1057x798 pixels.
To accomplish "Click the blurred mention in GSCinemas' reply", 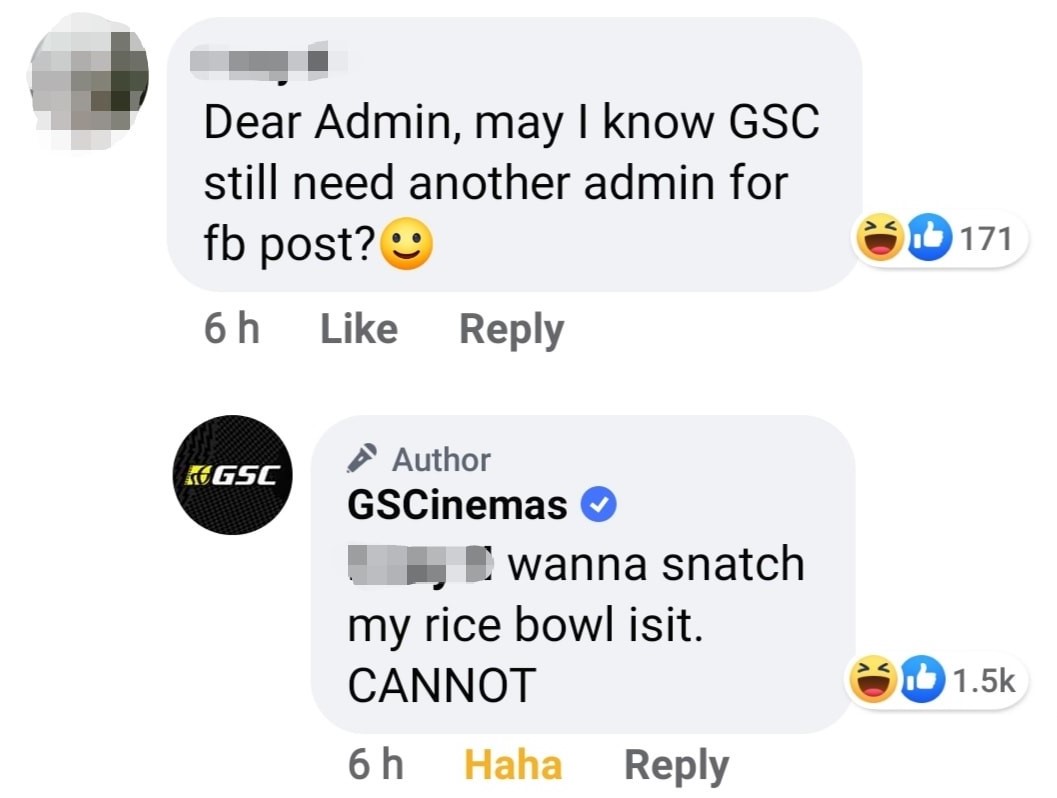I will [x=420, y=565].
